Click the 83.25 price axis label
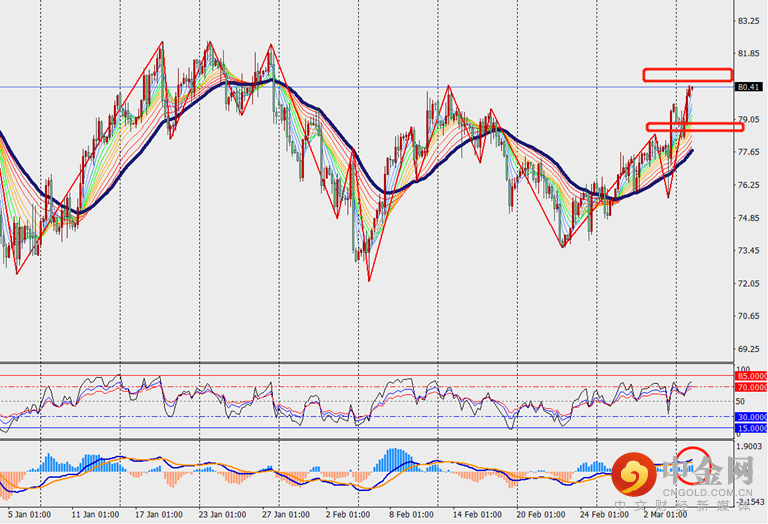 tap(749, 21)
